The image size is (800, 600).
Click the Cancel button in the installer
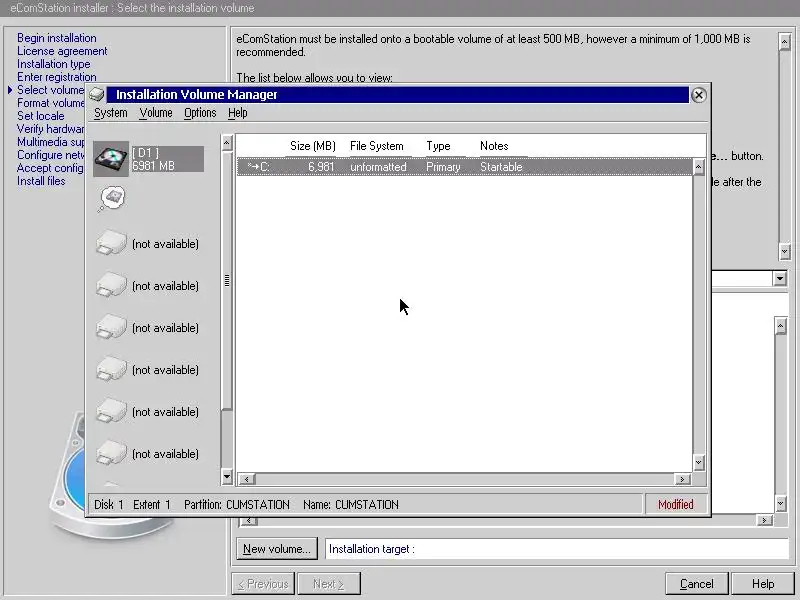(x=697, y=584)
